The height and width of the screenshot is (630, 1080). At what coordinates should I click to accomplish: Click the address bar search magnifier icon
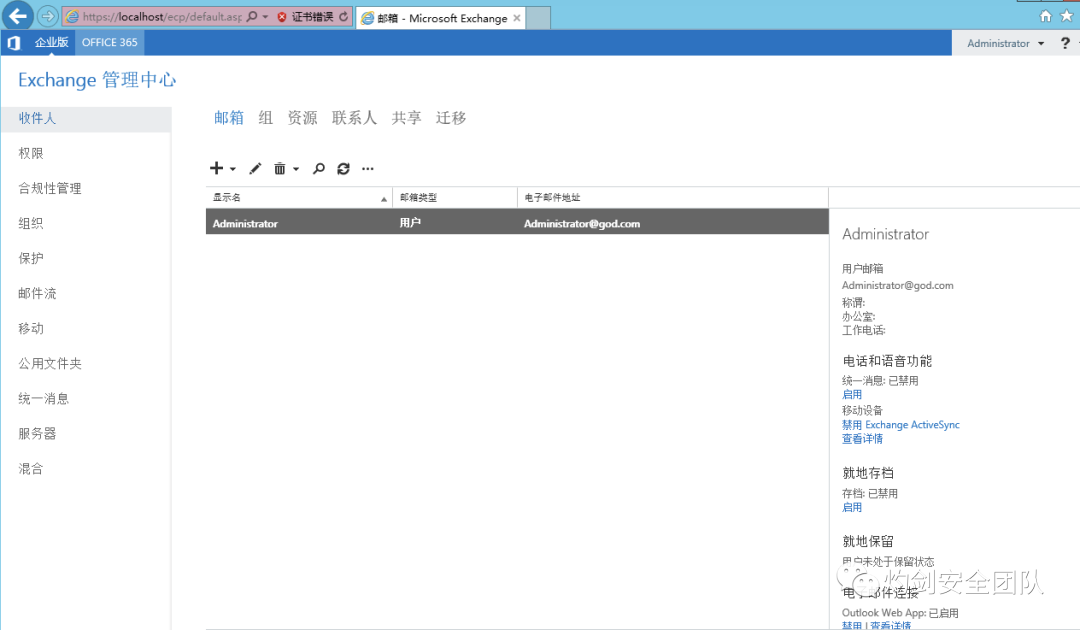[x=252, y=17]
